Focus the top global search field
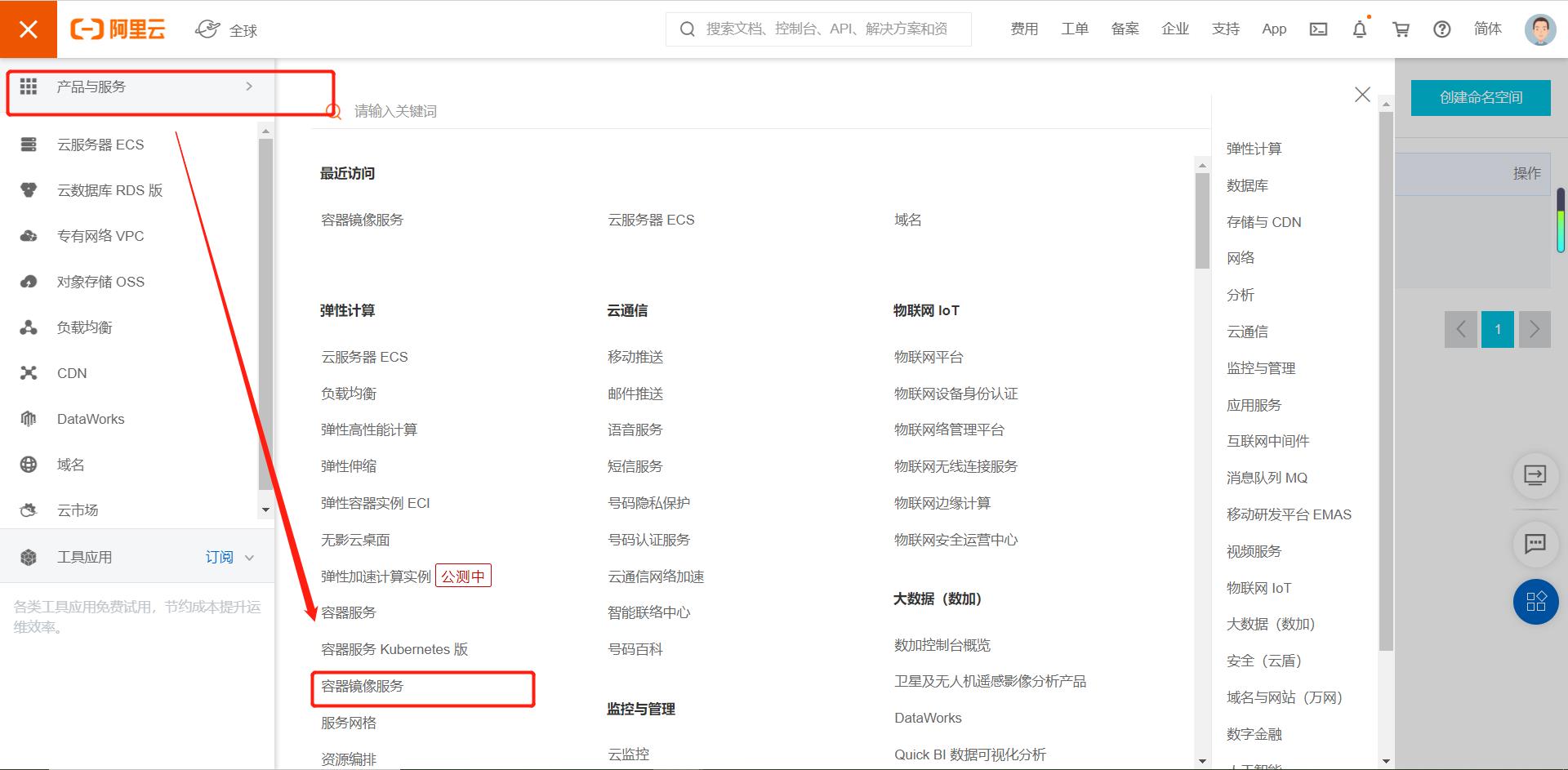 click(x=818, y=29)
